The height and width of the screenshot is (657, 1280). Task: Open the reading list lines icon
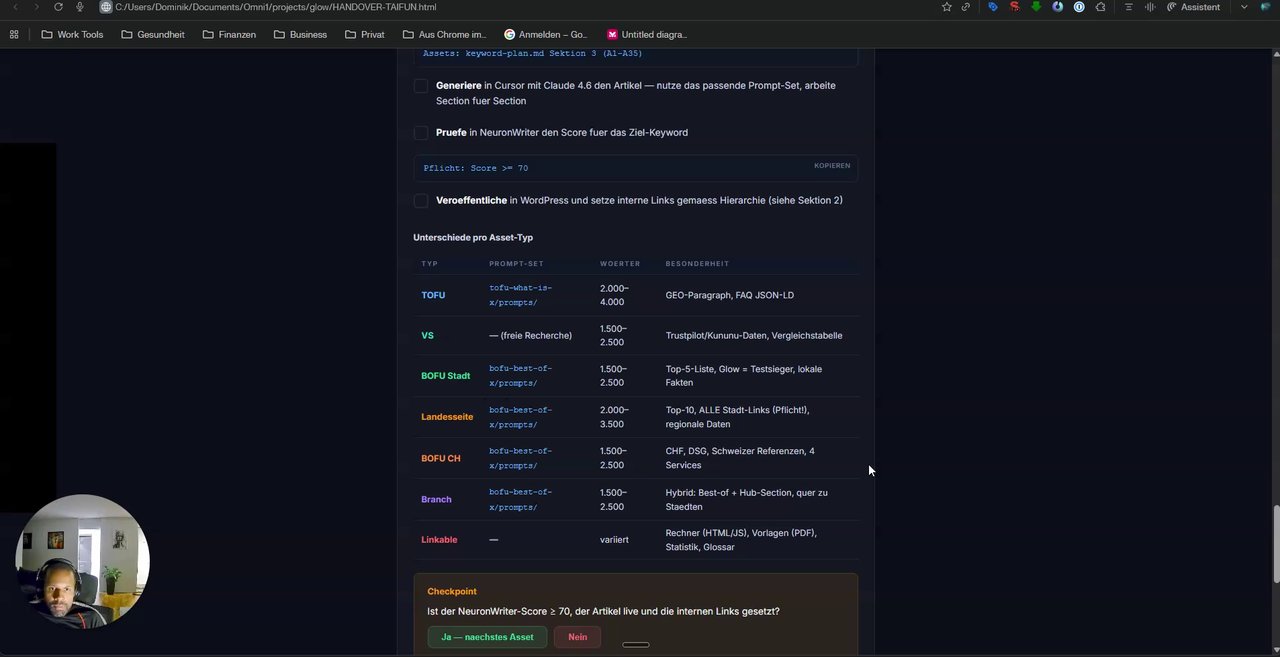point(1129,7)
